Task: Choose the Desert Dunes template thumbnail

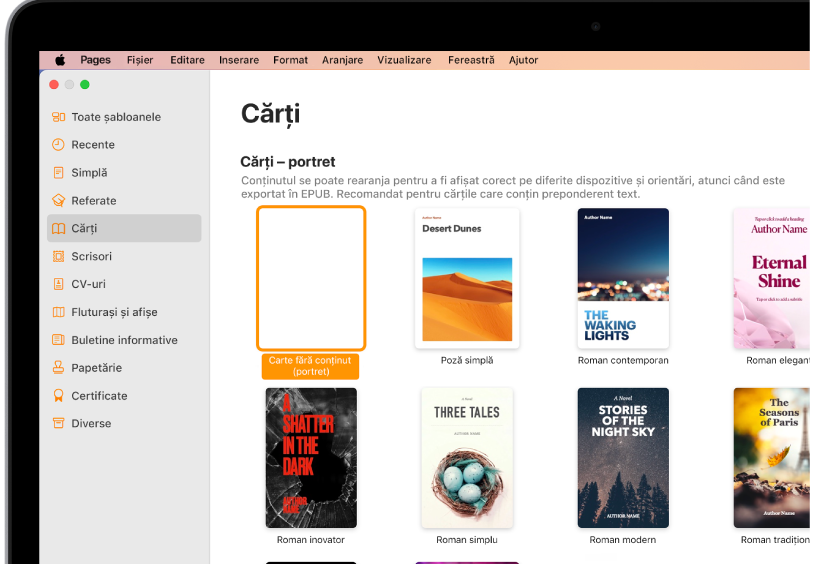Action: [467, 278]
